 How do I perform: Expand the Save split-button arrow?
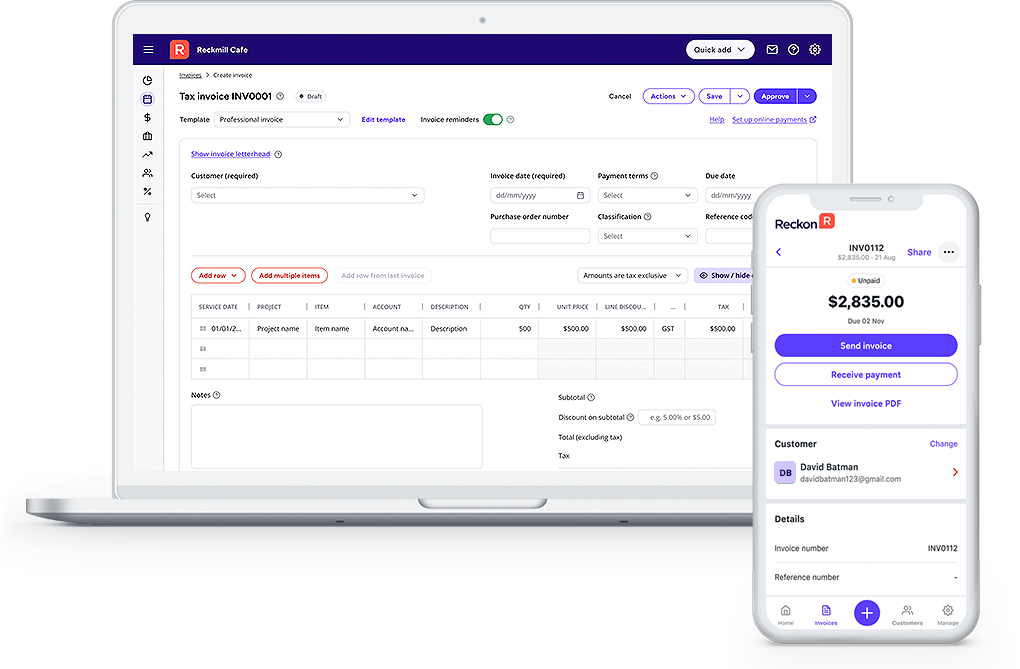tap(740, 96)
